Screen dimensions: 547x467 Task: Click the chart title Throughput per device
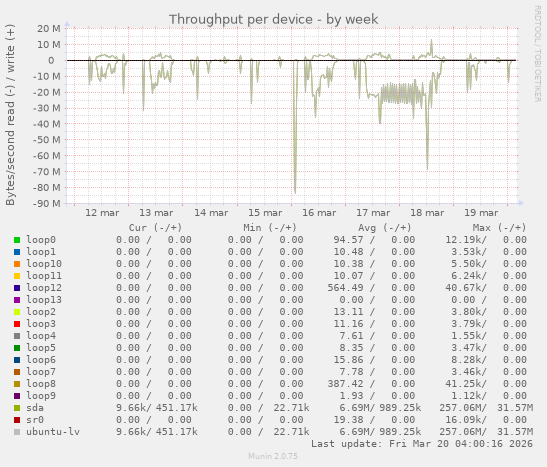tap(274, 20)
